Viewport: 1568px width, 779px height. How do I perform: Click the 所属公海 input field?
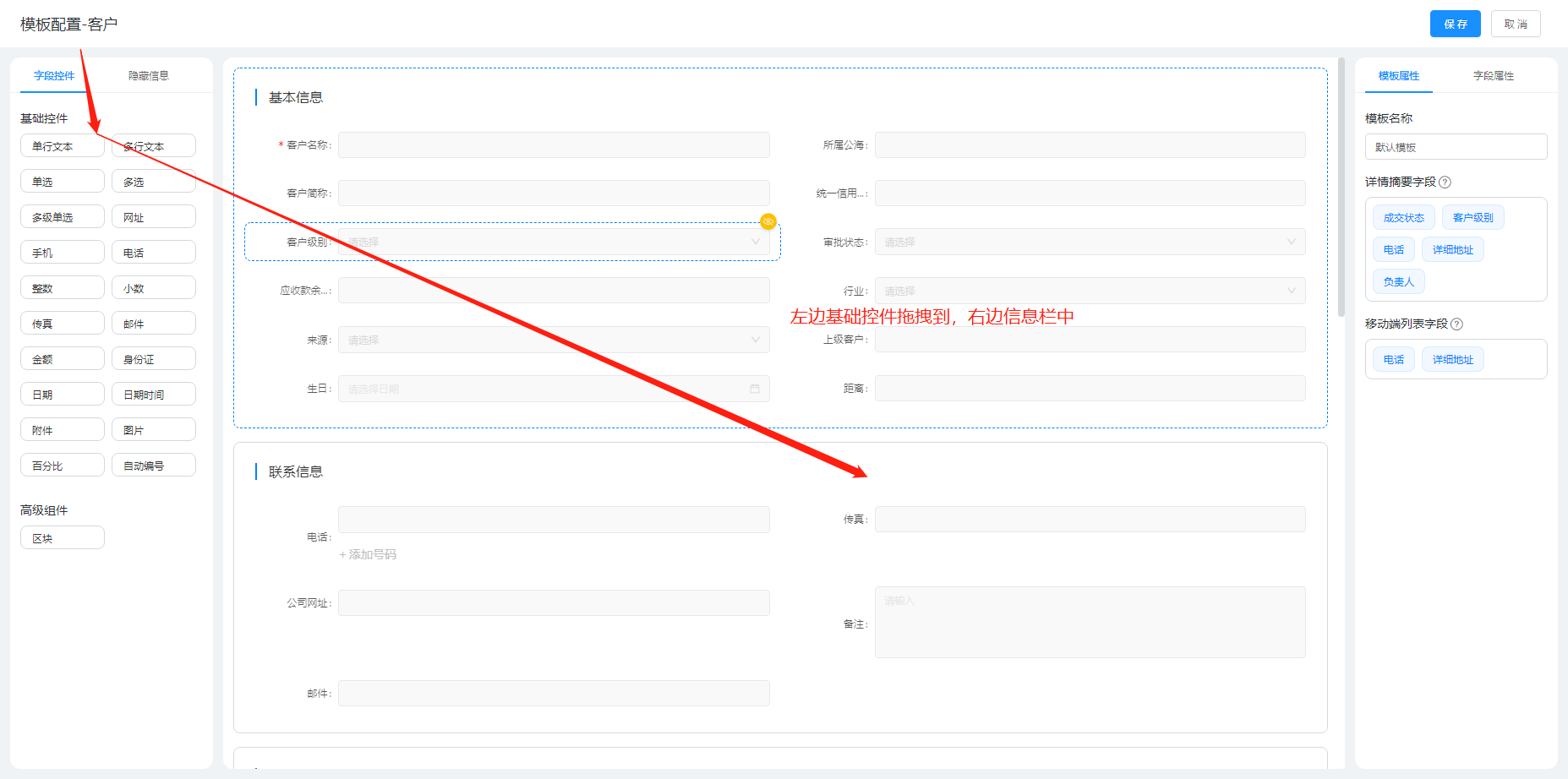[1090, 144]
